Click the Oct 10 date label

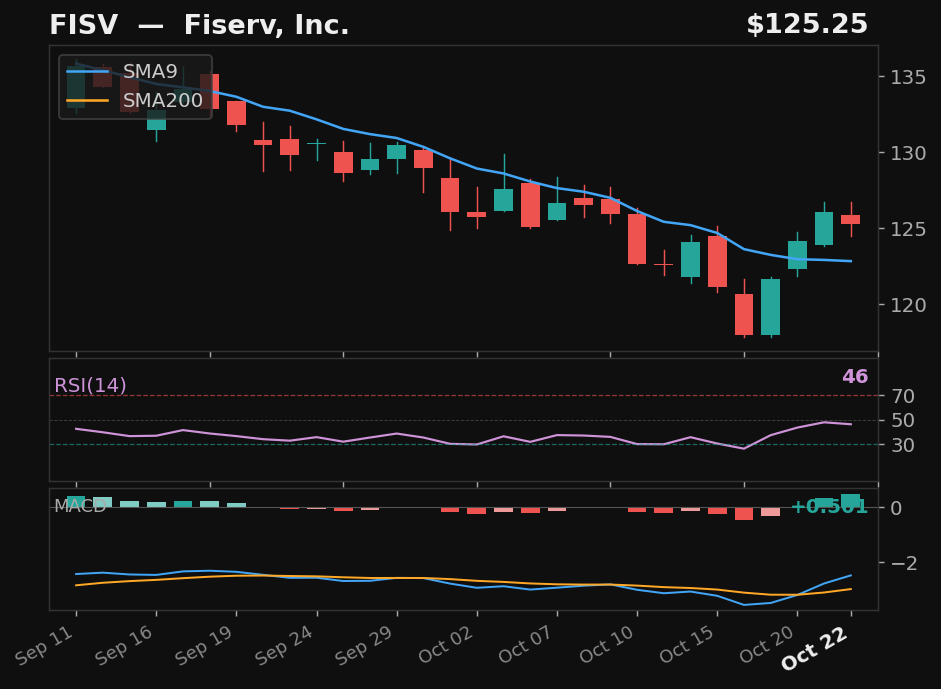[607, 644]
